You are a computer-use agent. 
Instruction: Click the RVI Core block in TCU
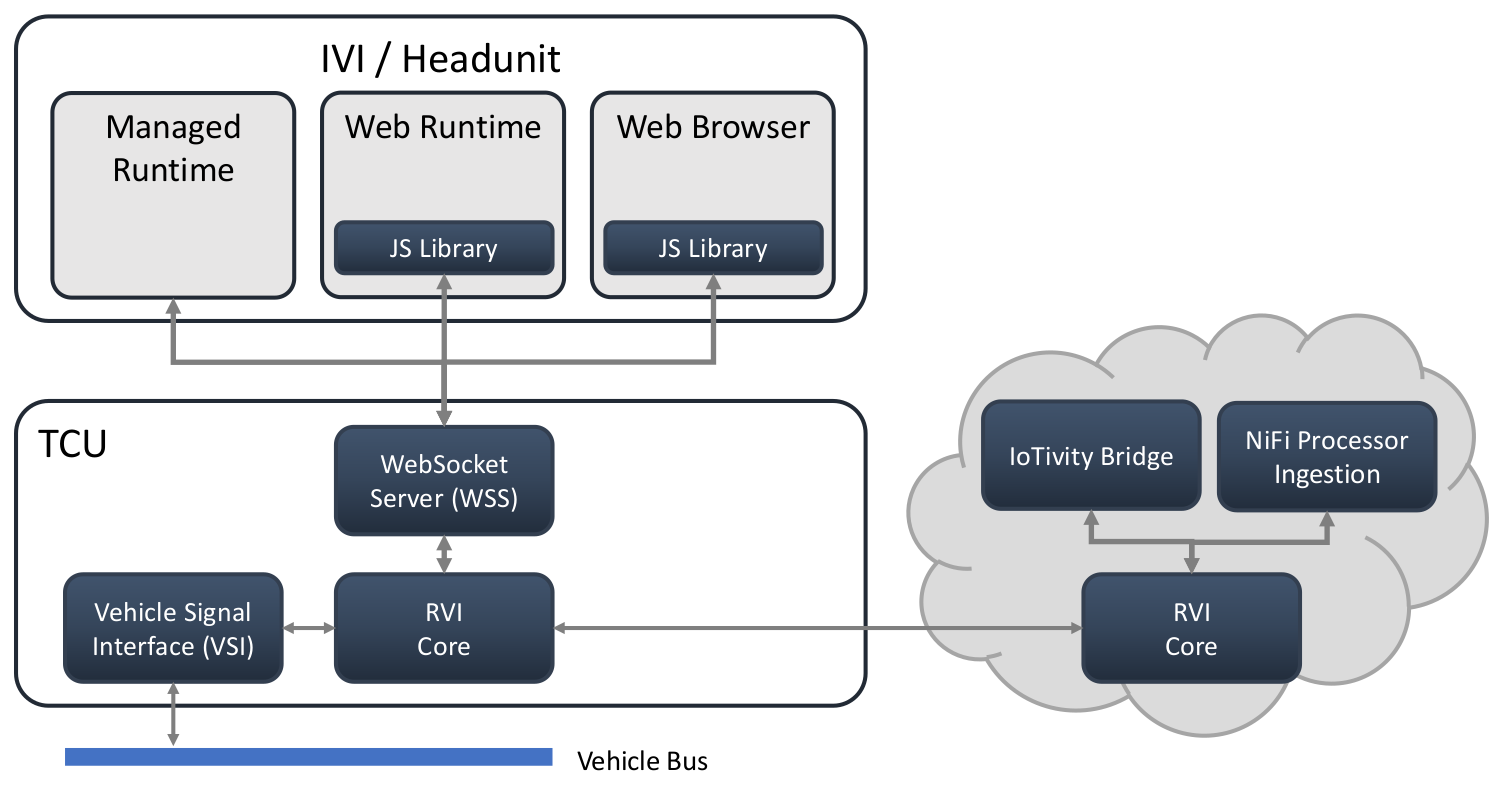click(443, 629)
